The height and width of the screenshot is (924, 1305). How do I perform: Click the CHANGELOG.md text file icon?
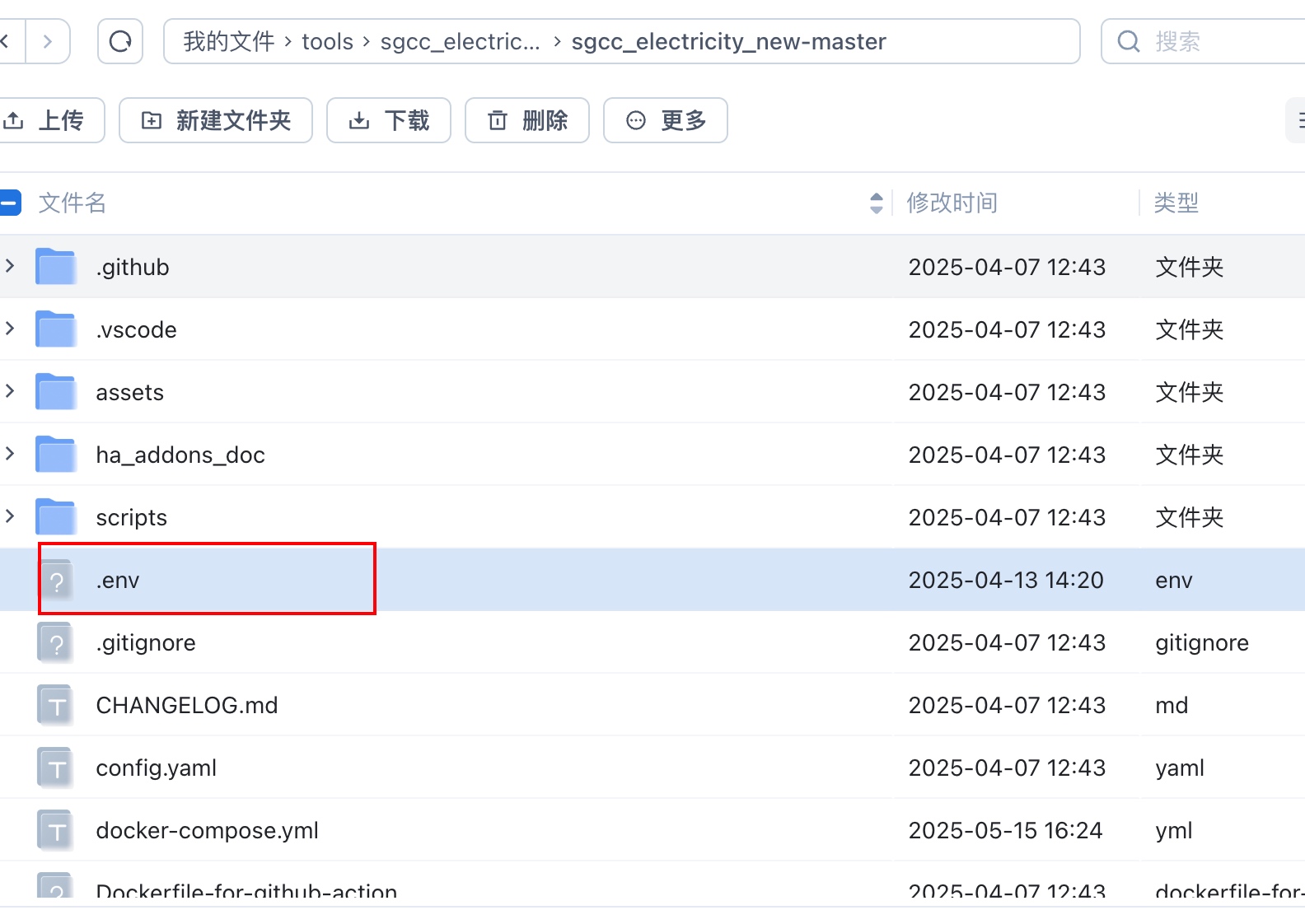(x=56, y=706)
